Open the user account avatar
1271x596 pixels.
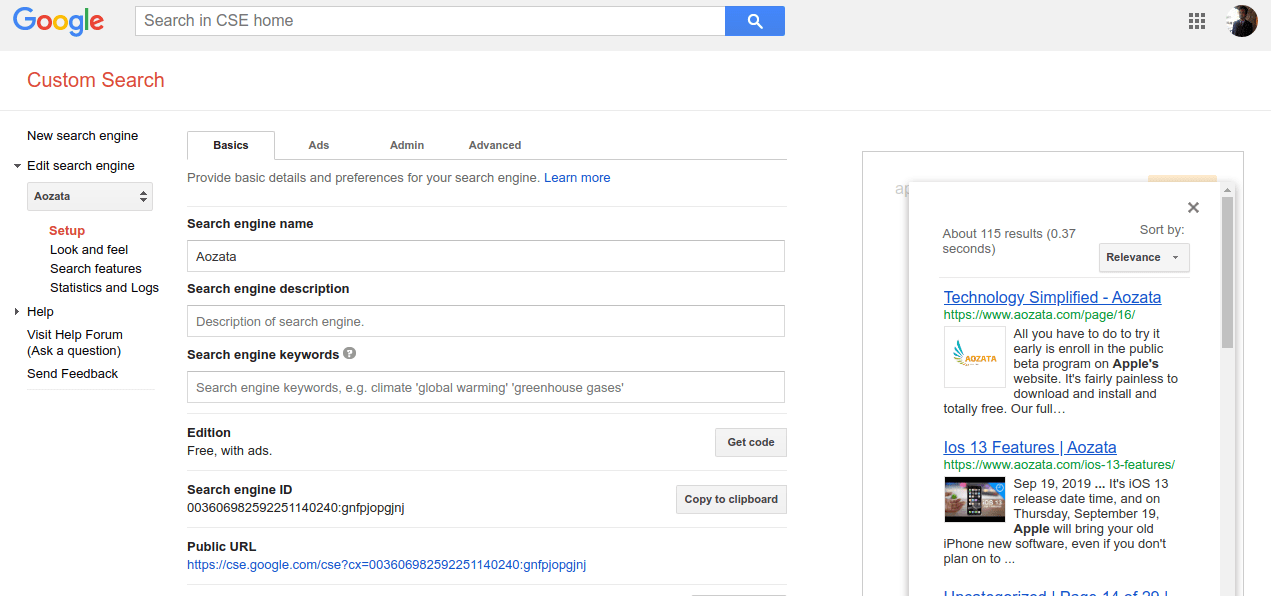(1242, 21)
